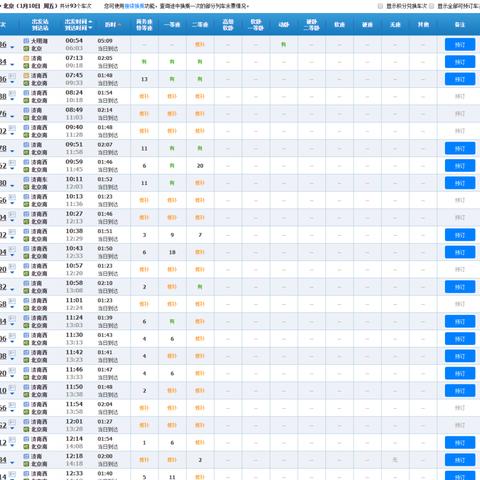The height and width of the screenshot is (480, 480).
Task: Click the small badge icon on the 08:24 train
Action: (x=12, y=93)
